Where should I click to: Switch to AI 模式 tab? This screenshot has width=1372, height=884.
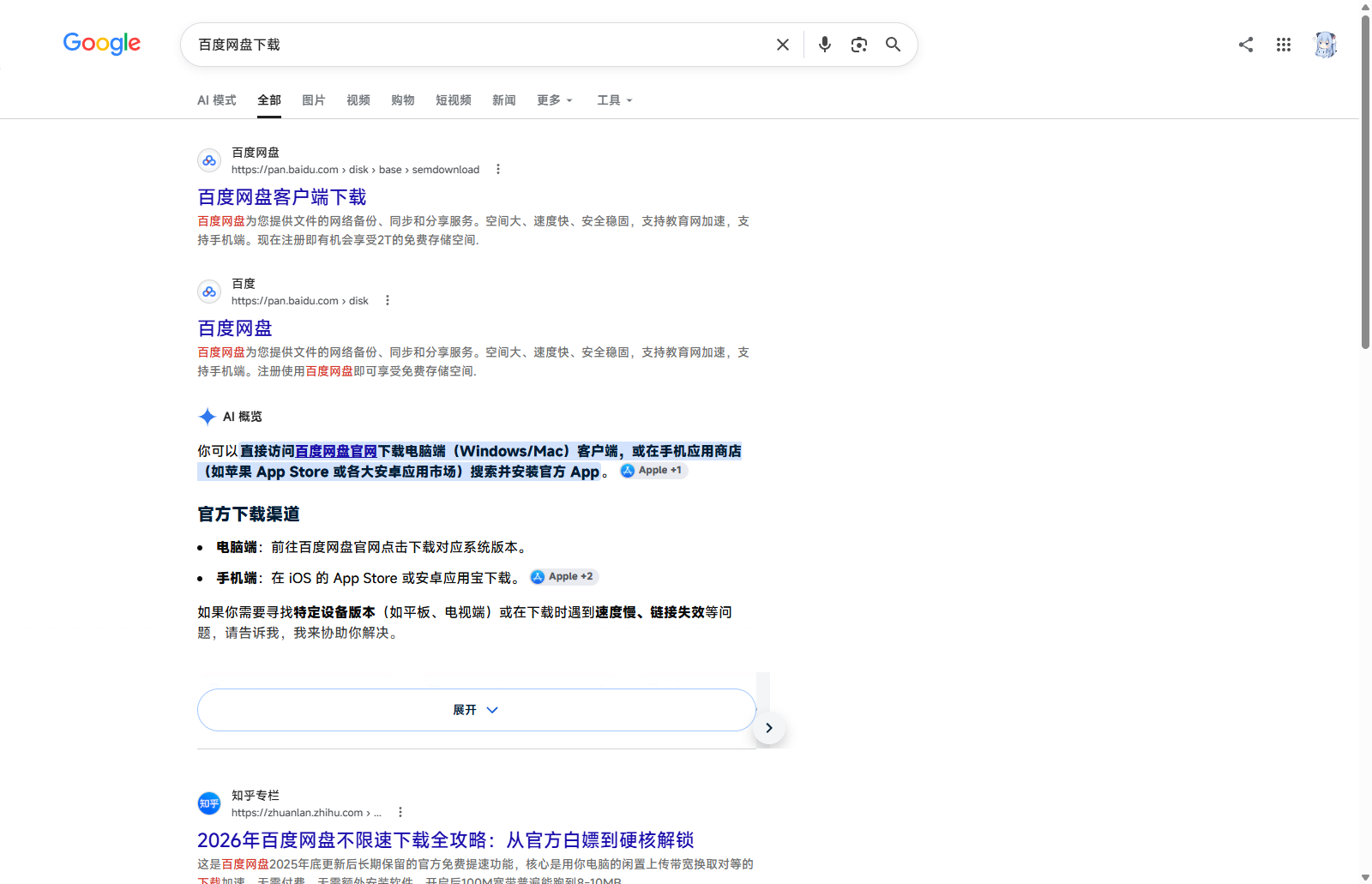(217, 100)
